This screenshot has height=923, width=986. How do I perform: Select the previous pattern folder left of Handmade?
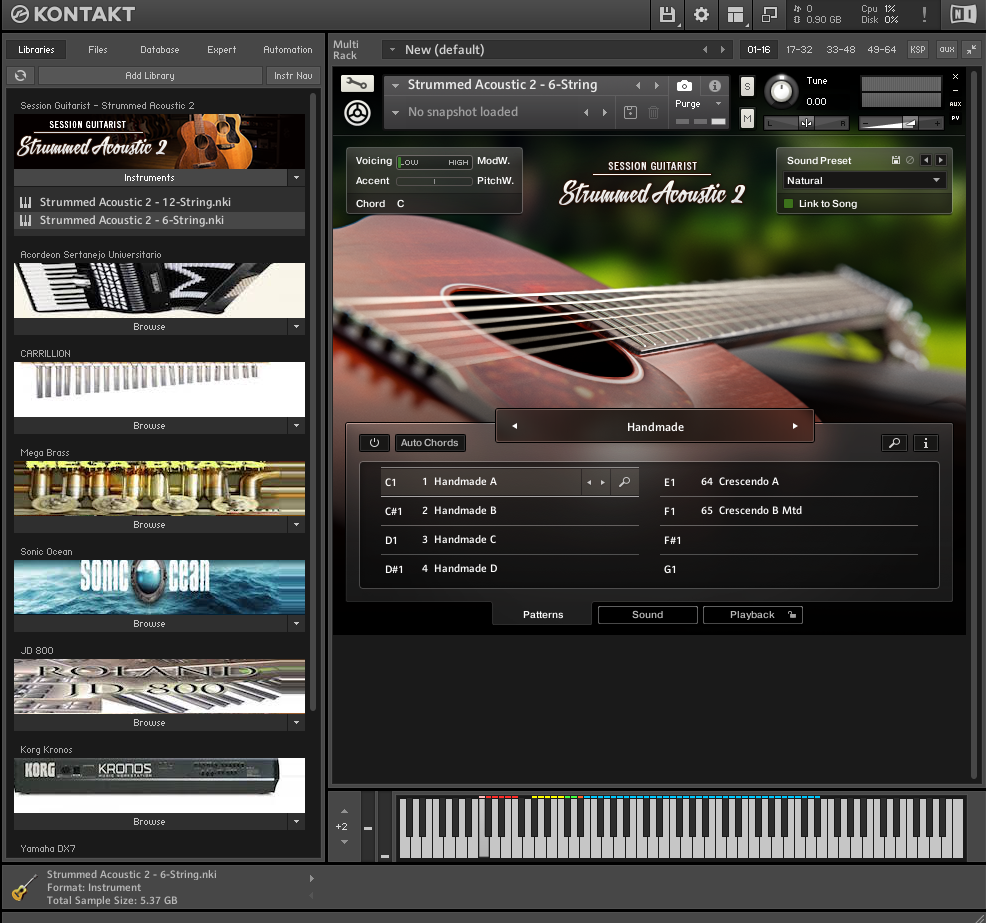(x=514, y=426)
